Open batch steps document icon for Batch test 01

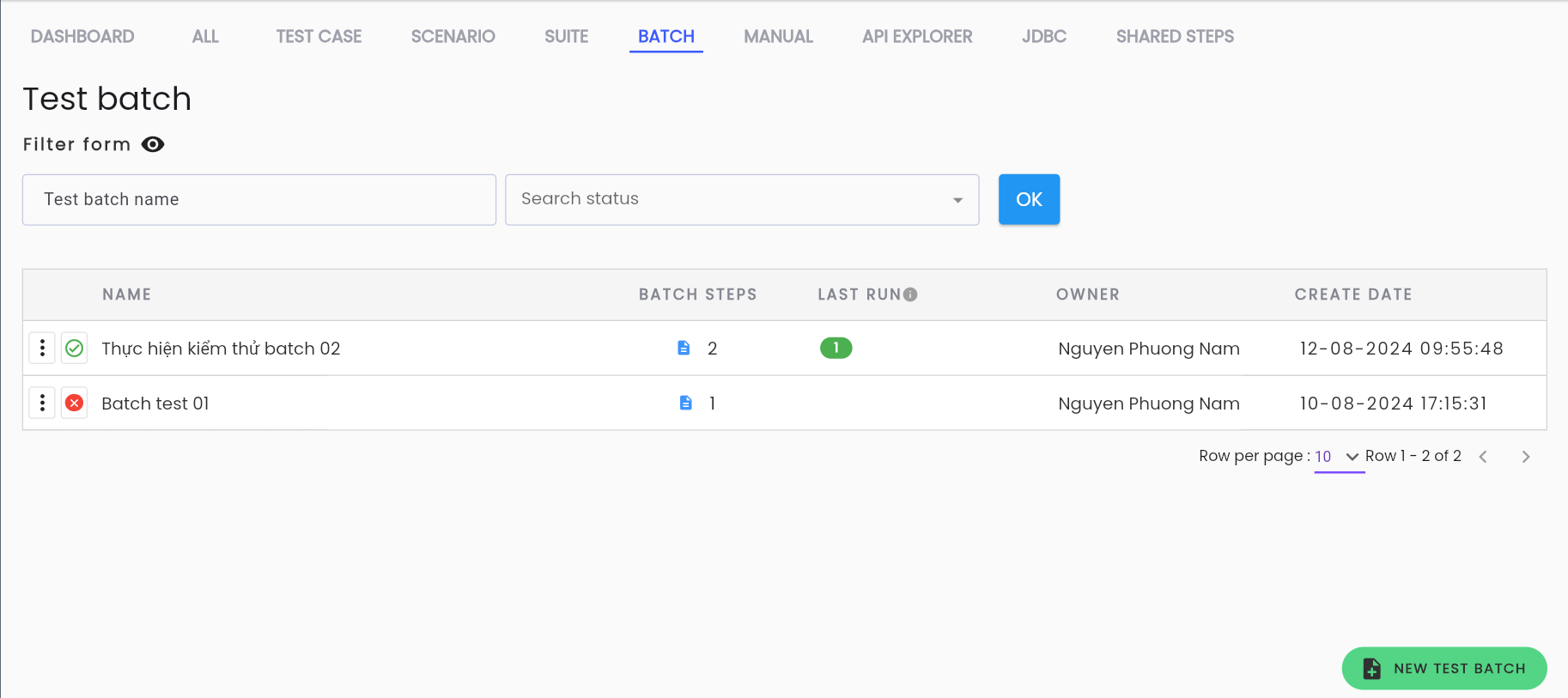click(685, 403)
